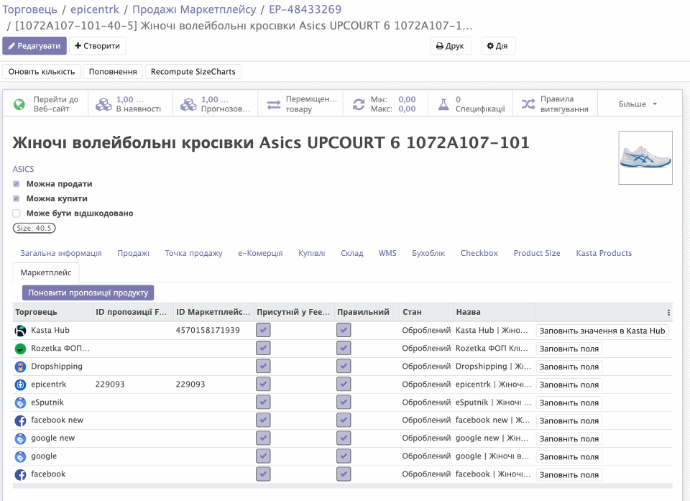
Task: Open the 'Product Size' tab
Action: [537, 253]
